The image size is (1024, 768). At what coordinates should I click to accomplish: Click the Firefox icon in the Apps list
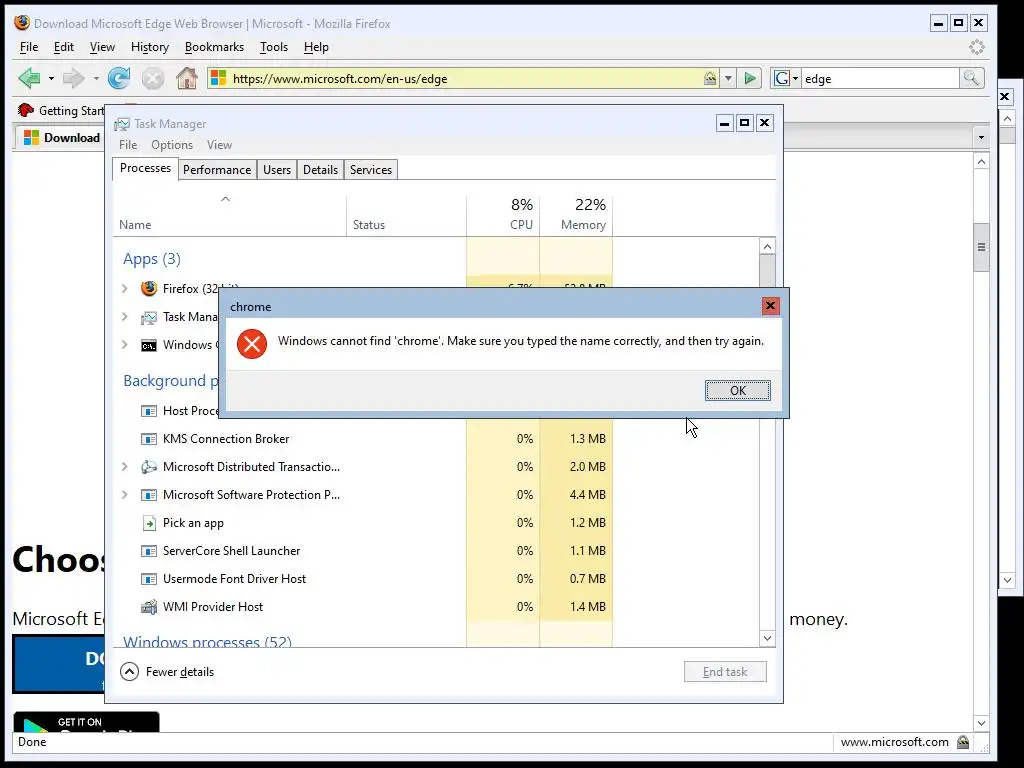coord(149,288)
